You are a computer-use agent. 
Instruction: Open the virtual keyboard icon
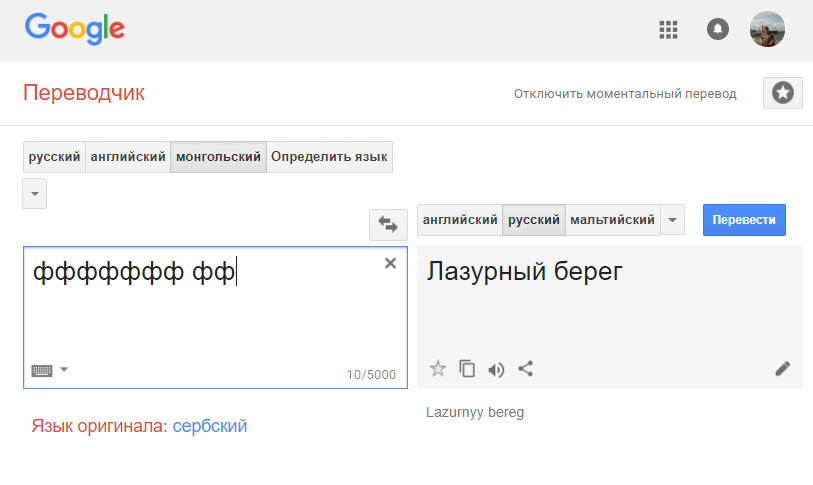pyautogui.click(x=42, y=370)
